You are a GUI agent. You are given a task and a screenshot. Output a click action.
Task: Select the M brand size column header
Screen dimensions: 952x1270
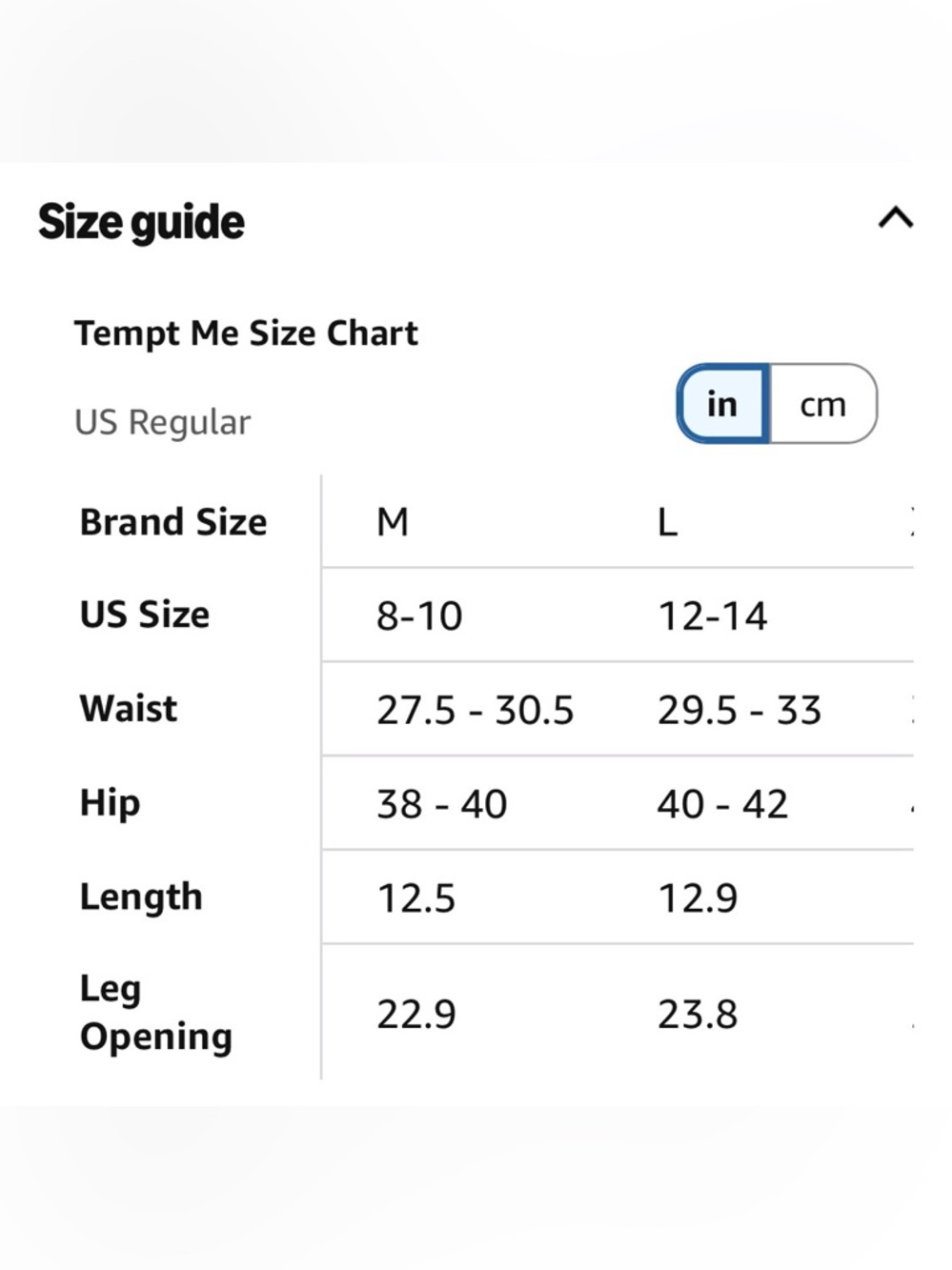(393, 522)
